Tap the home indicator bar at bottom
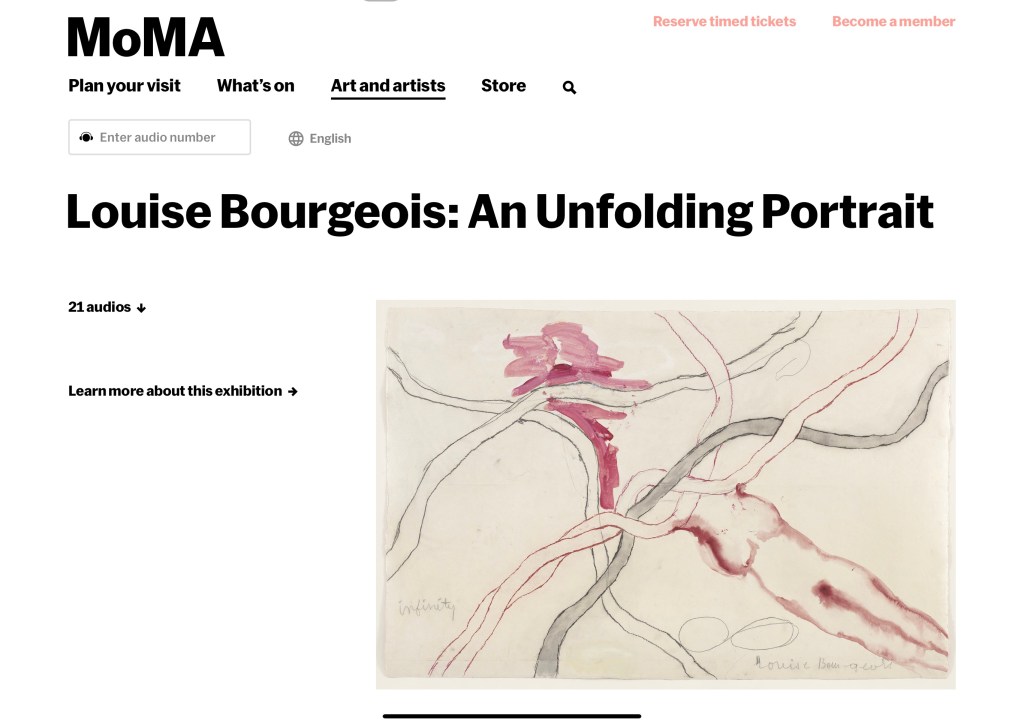 [511, 715]
